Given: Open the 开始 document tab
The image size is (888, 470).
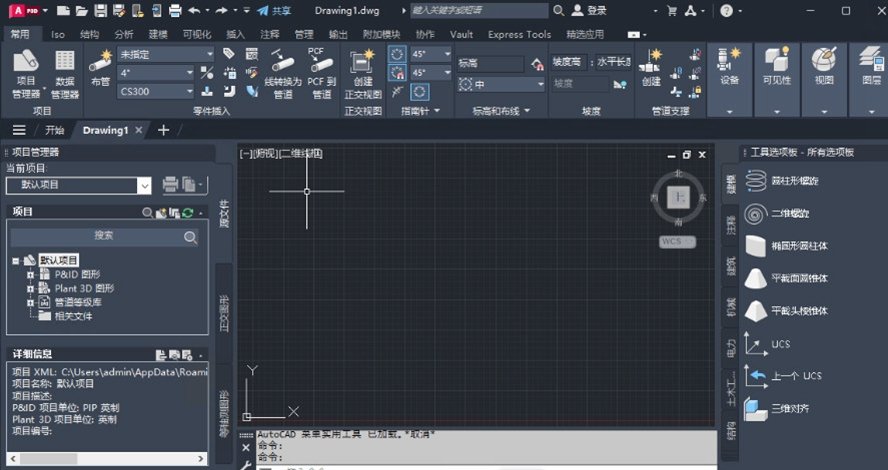Looking at the screenshot, I should pyautogui.click(x=55, y=130).
